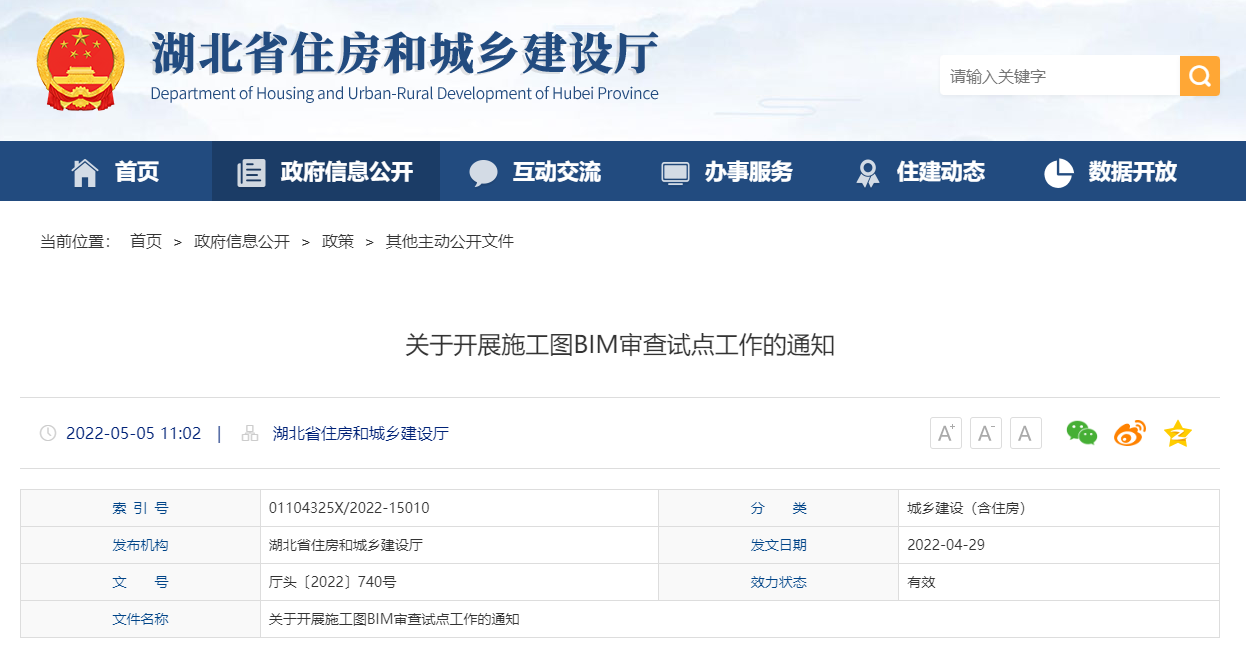The image size is (1246, 659).
Task: Decrease font size with A- button
Action: point(986,433)
